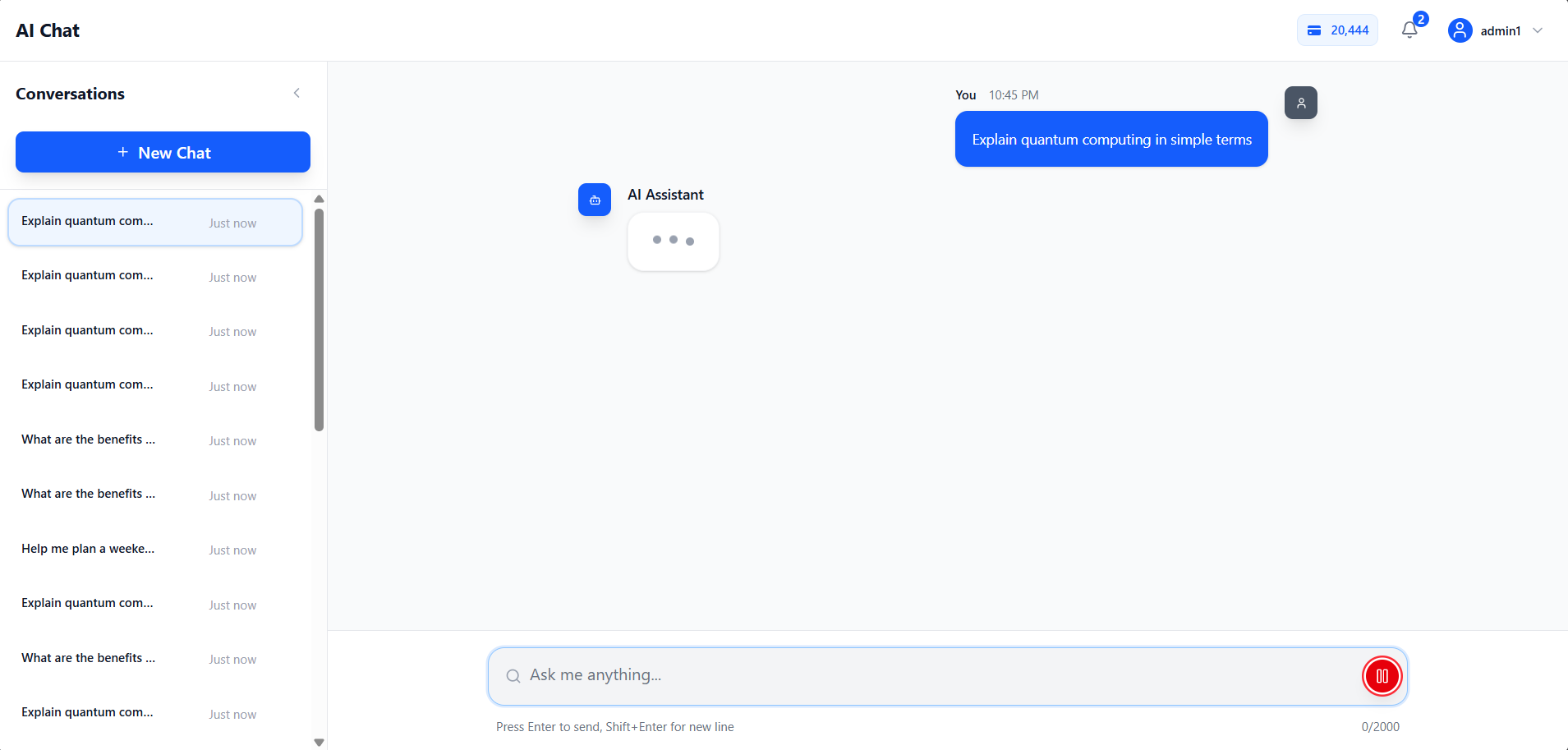This screenshot has width=1568, height=750.
Task: Click the AI Chat title
Action: tap(48, 30)
